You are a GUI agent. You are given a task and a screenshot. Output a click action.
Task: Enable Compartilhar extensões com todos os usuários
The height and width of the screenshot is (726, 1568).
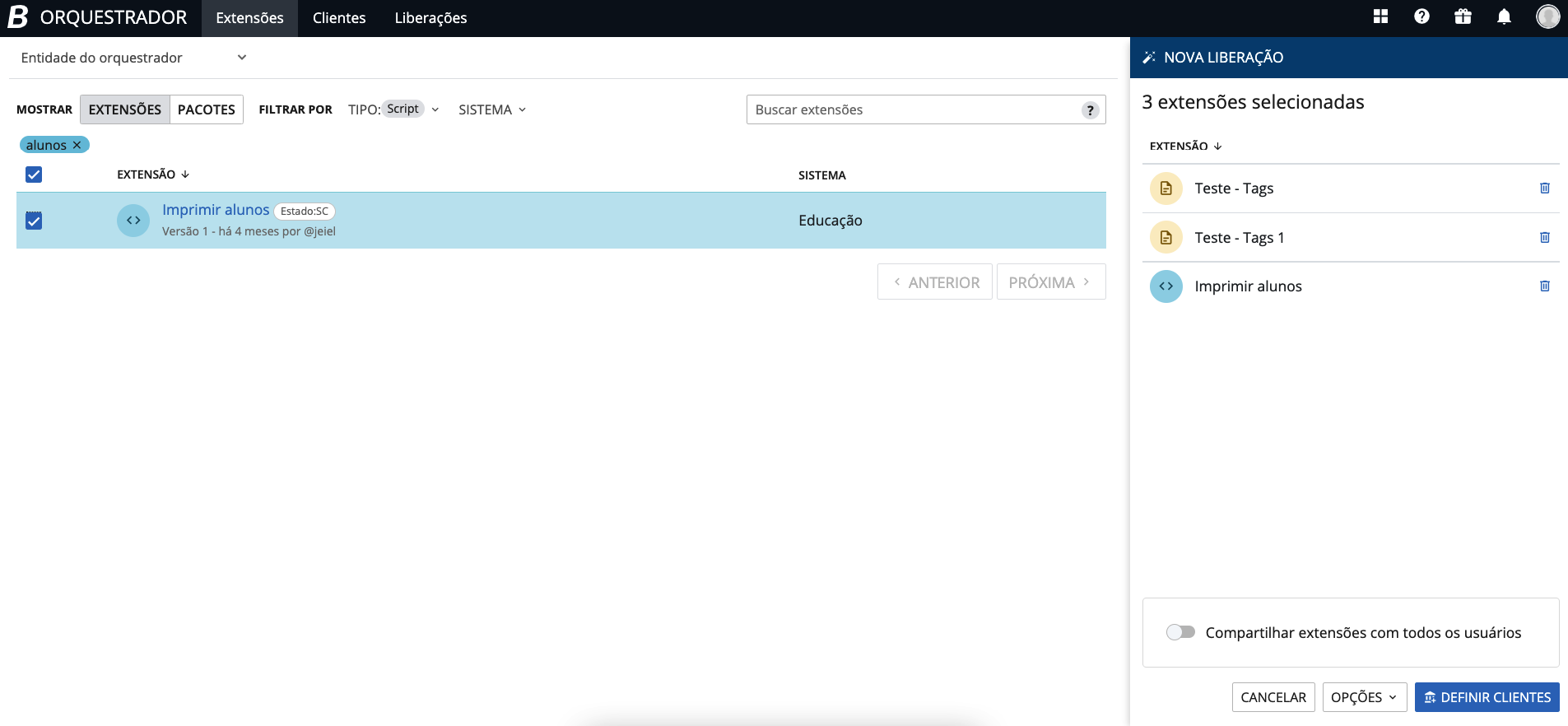pos(1180,632)
